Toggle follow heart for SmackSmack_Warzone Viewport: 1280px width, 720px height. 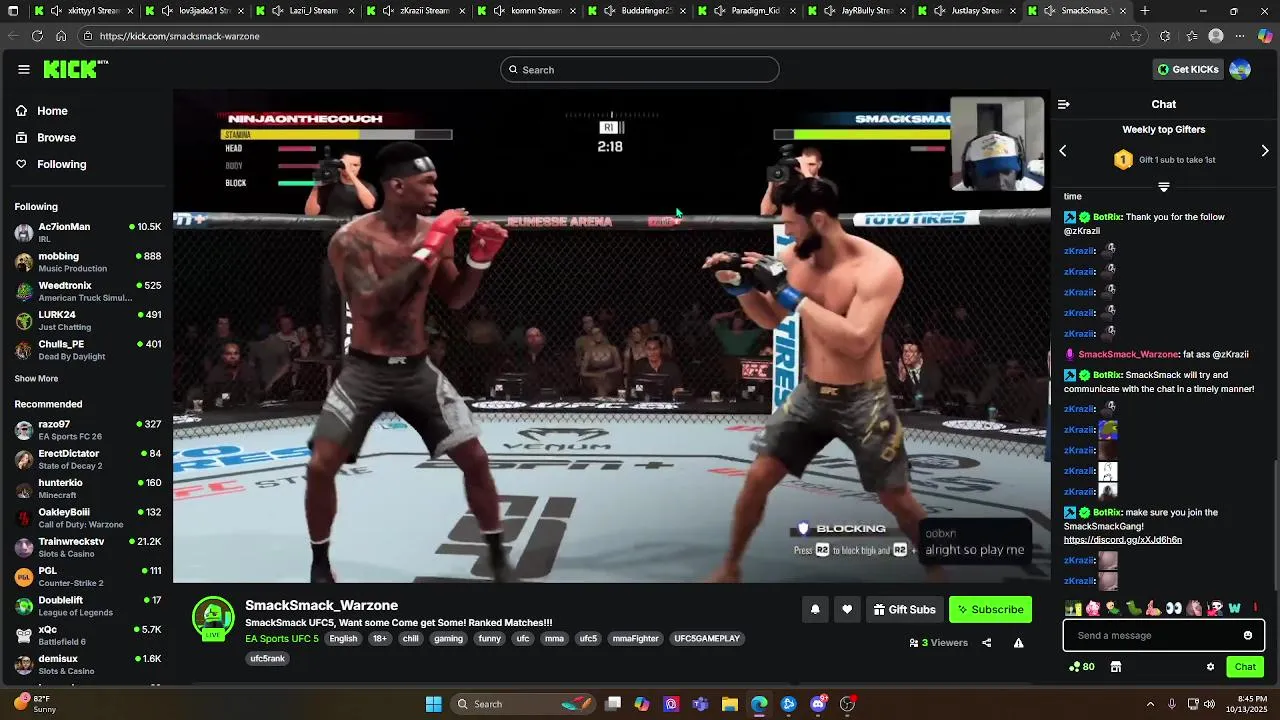tap(847, 609)
